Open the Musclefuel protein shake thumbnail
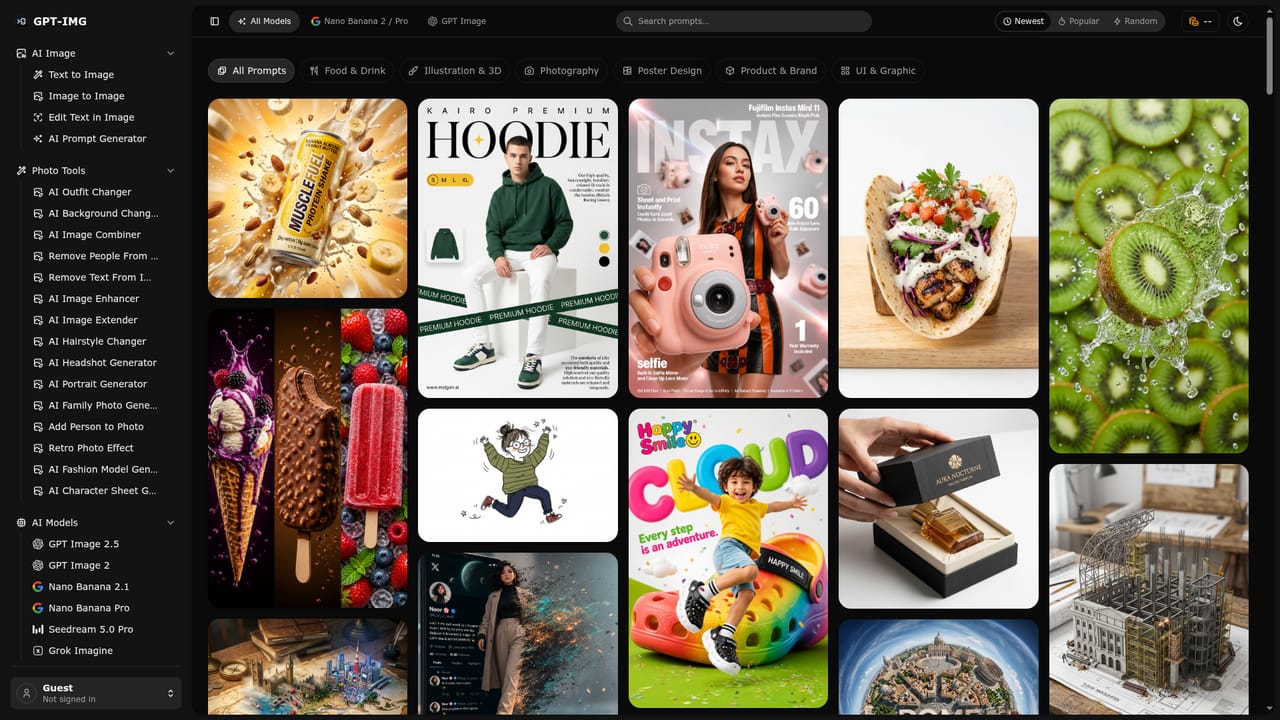1280x720 pixels. point(308,198)
